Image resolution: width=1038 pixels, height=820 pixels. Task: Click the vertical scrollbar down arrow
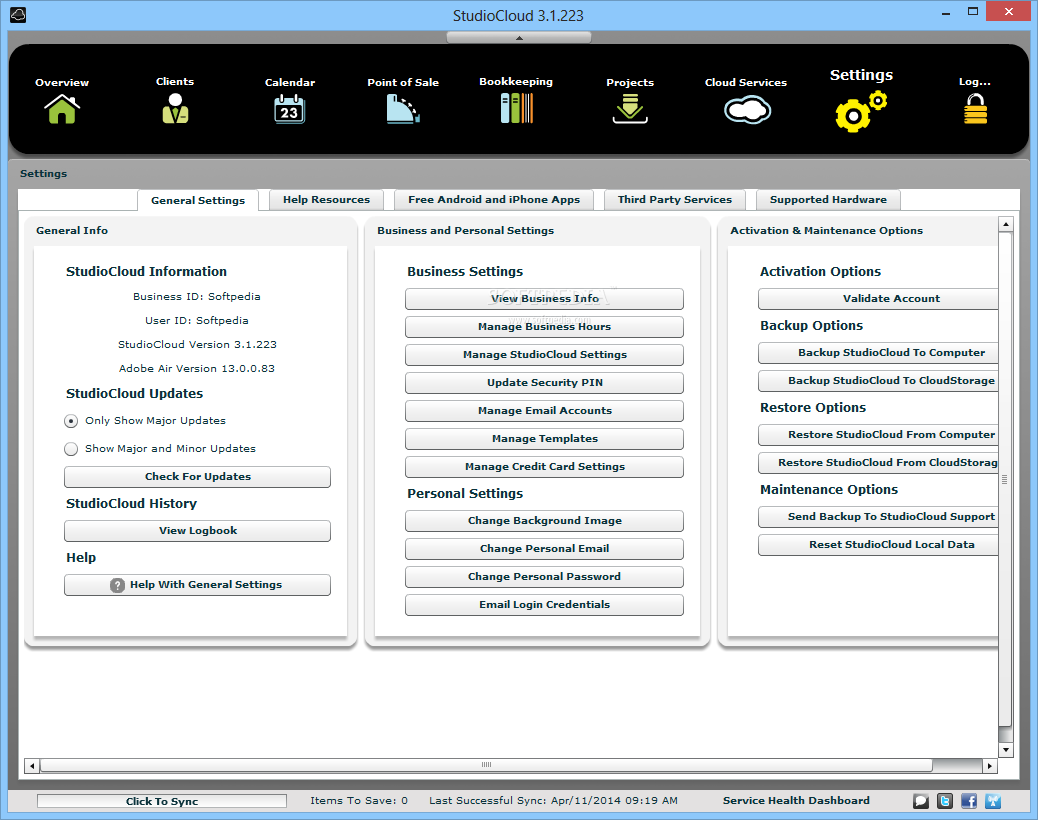tap(1006, 750)
